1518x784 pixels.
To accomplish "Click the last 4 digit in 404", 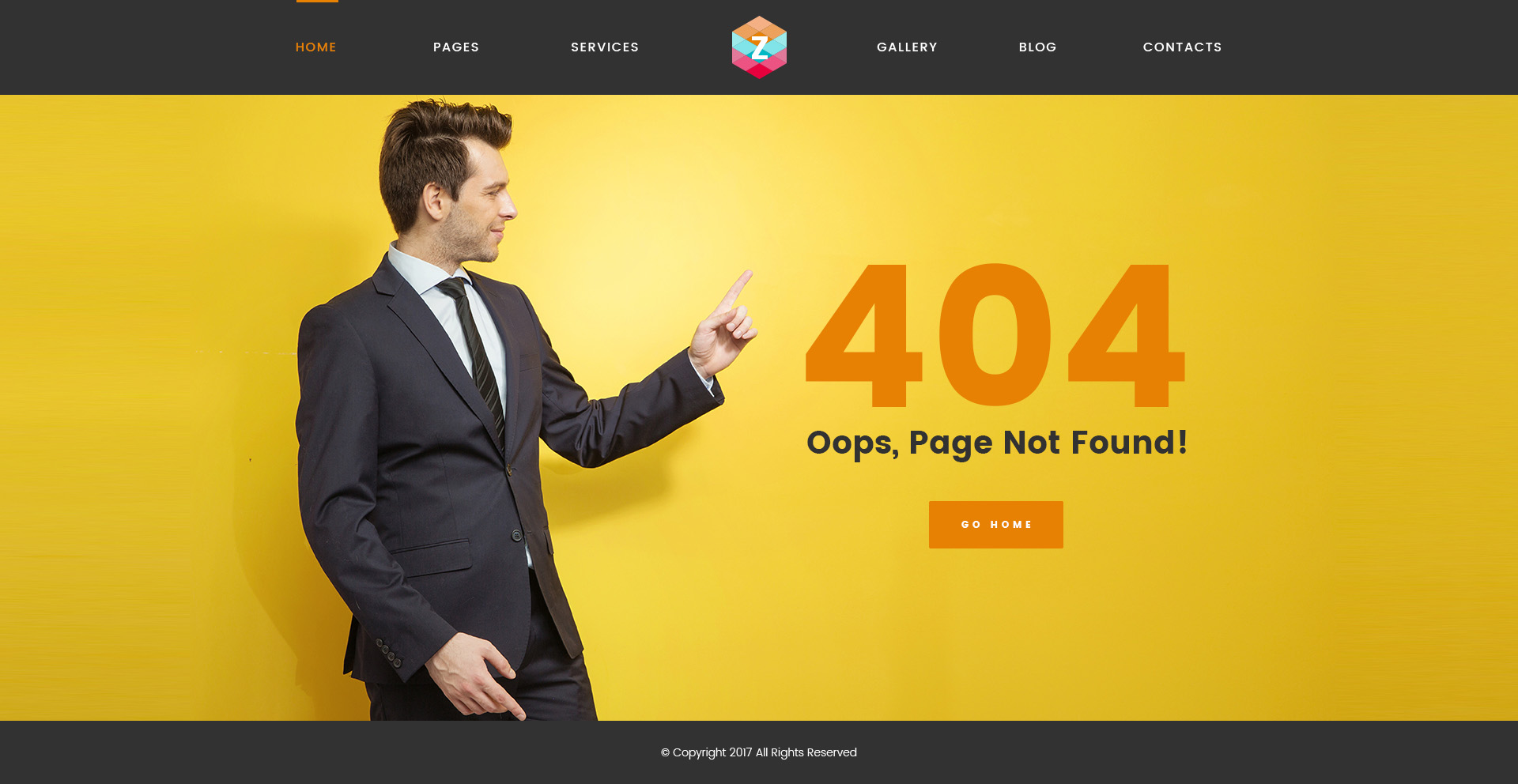I will coord(1127,335).
